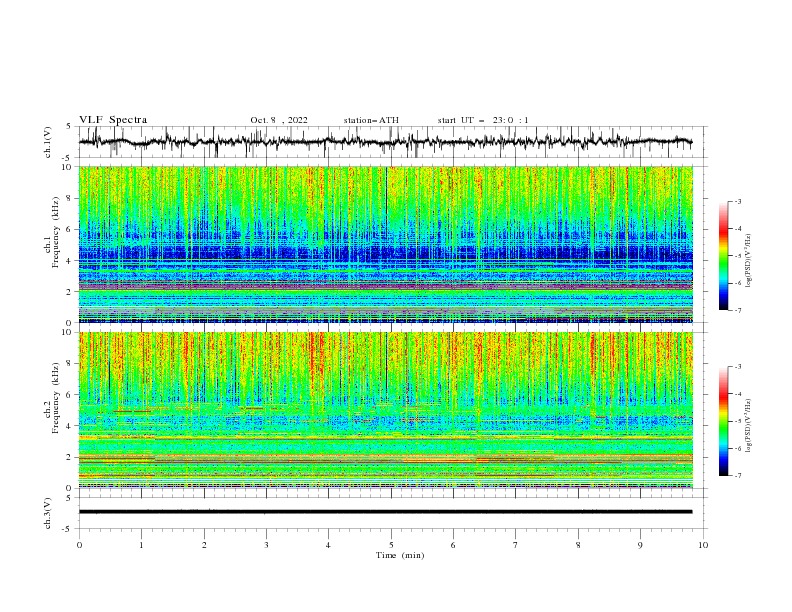The image size is (792, 612).
Task: Click inside the ch.1 spectrogram panel
Action: point(386,244)
